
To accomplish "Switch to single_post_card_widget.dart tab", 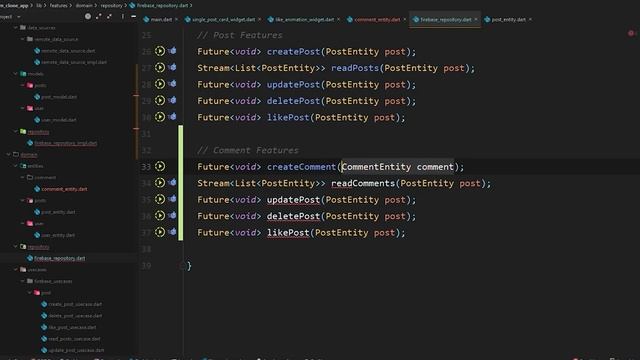I will 223,19.
